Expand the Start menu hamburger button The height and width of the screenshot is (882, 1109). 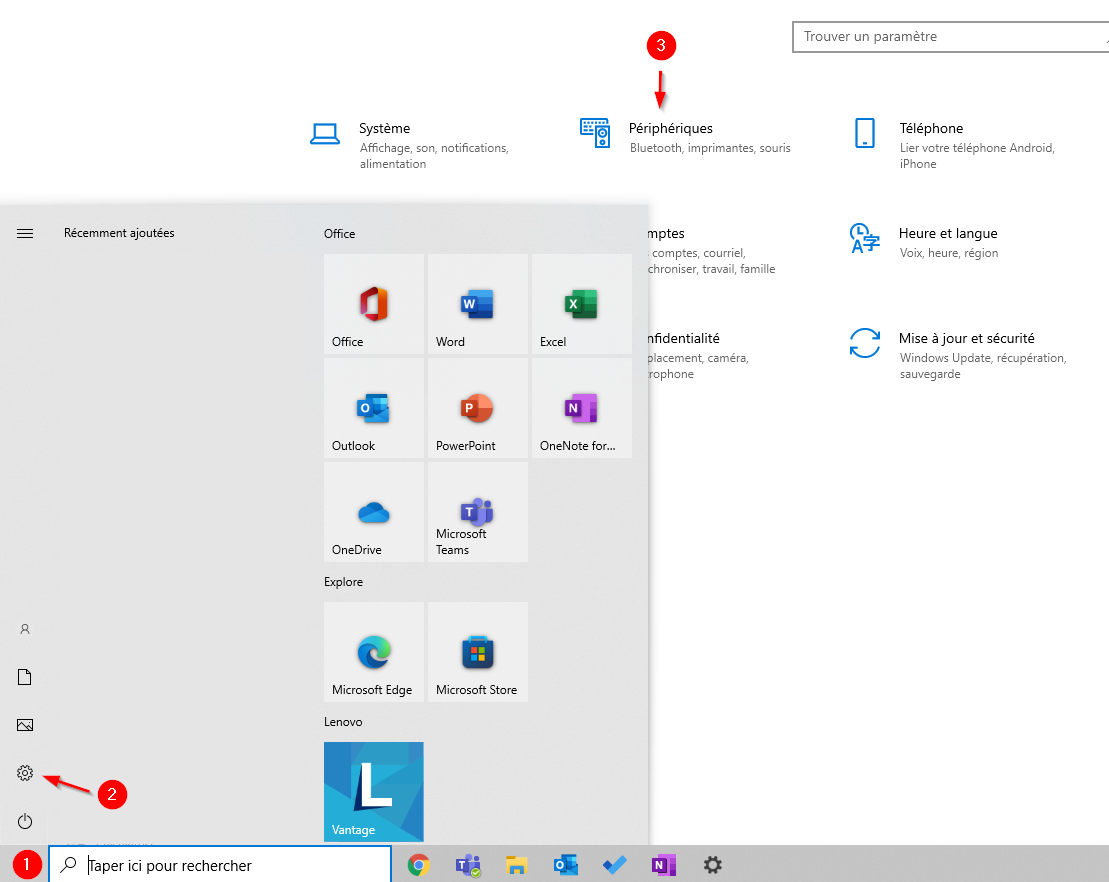[25, 233]
